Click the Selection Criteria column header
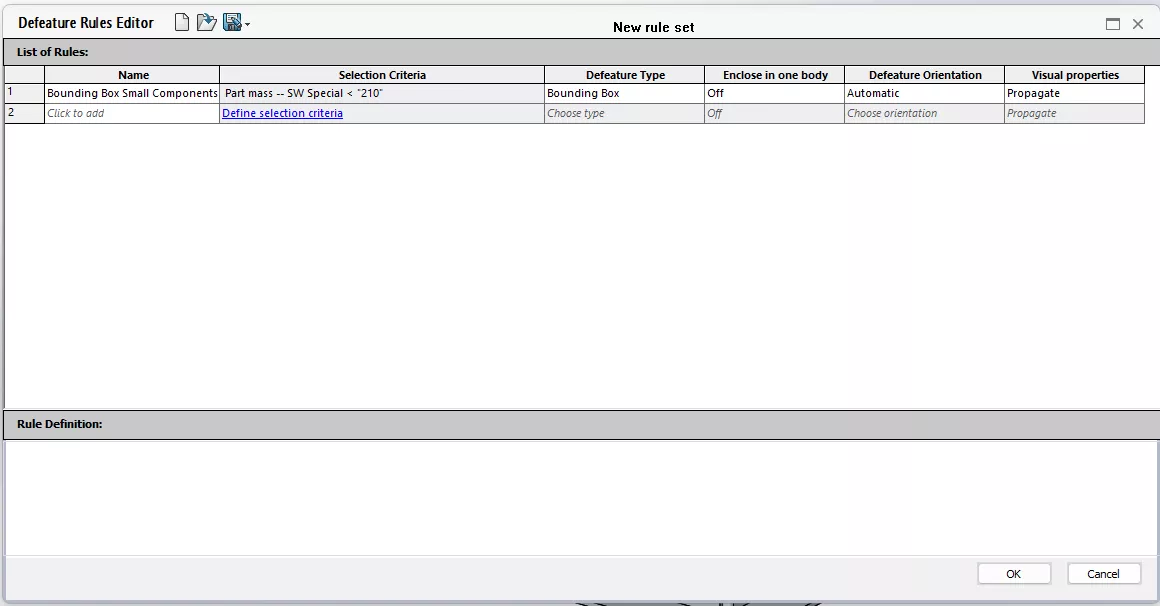The width and height of the screenshot is (1160, 606). coord(381,74)
